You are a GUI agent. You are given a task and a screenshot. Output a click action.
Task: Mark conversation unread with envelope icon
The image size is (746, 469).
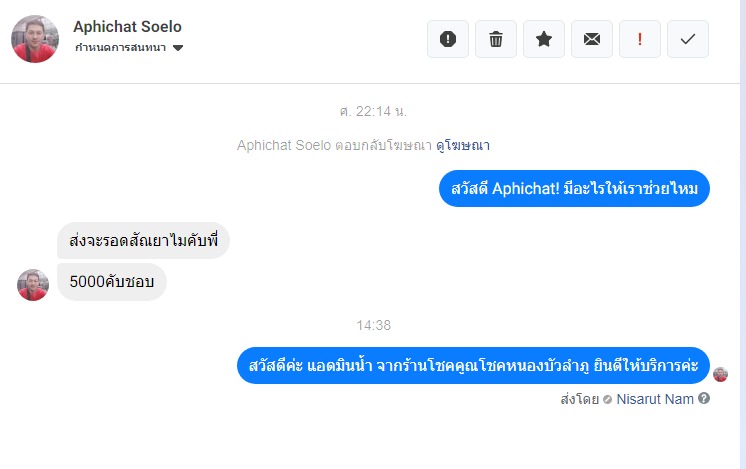coord(592,39)
